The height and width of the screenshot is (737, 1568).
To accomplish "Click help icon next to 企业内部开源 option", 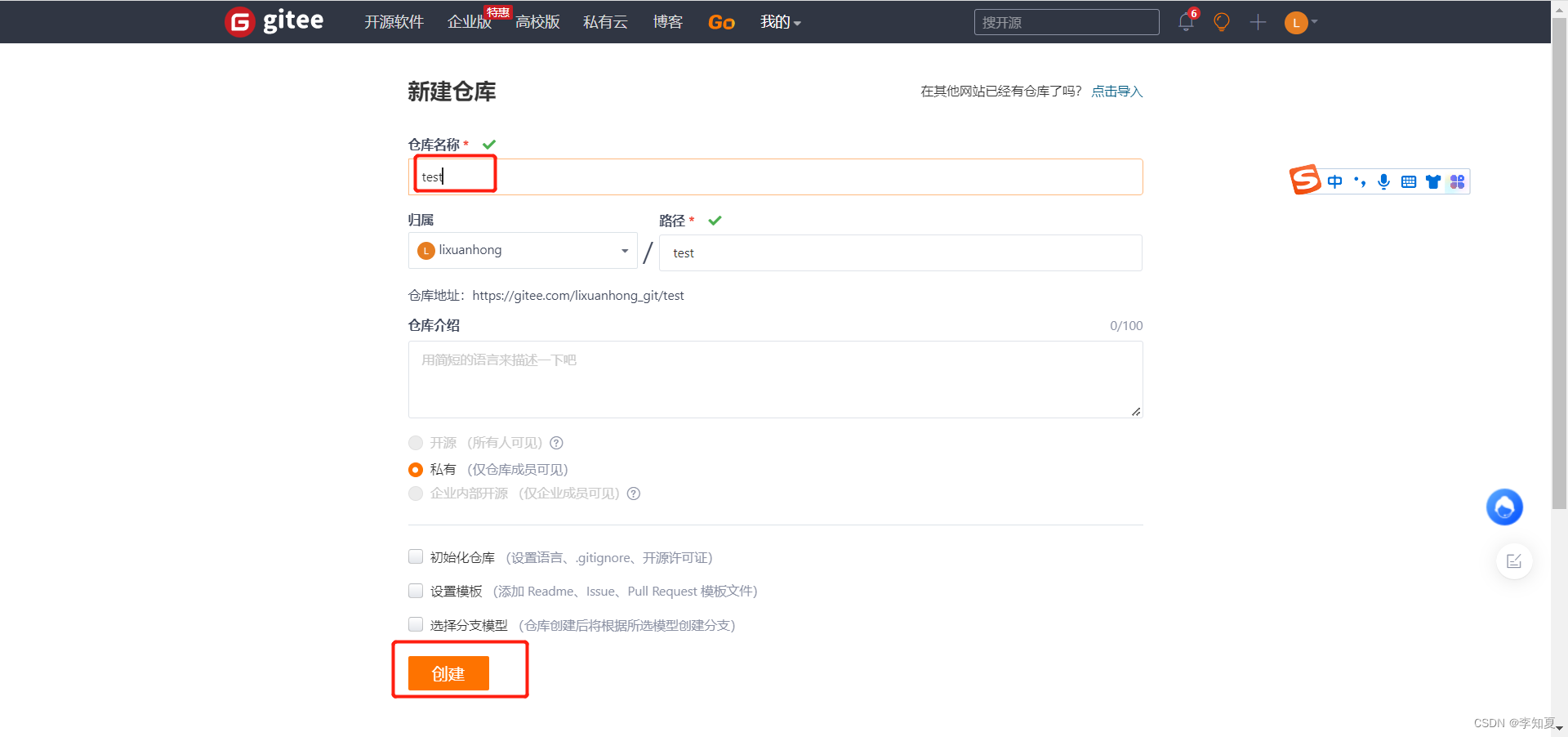I will [633, 494].
